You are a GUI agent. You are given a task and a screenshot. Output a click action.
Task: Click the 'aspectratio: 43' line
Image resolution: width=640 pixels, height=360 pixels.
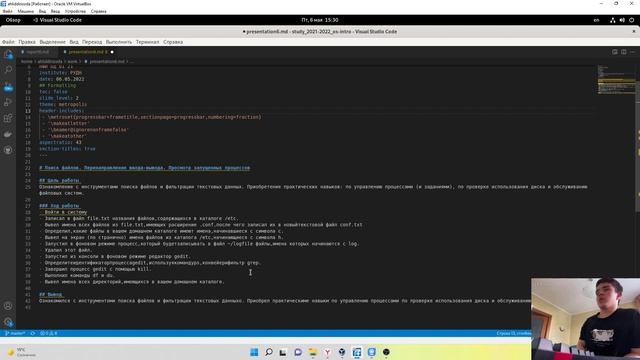(x=60, y=142)
